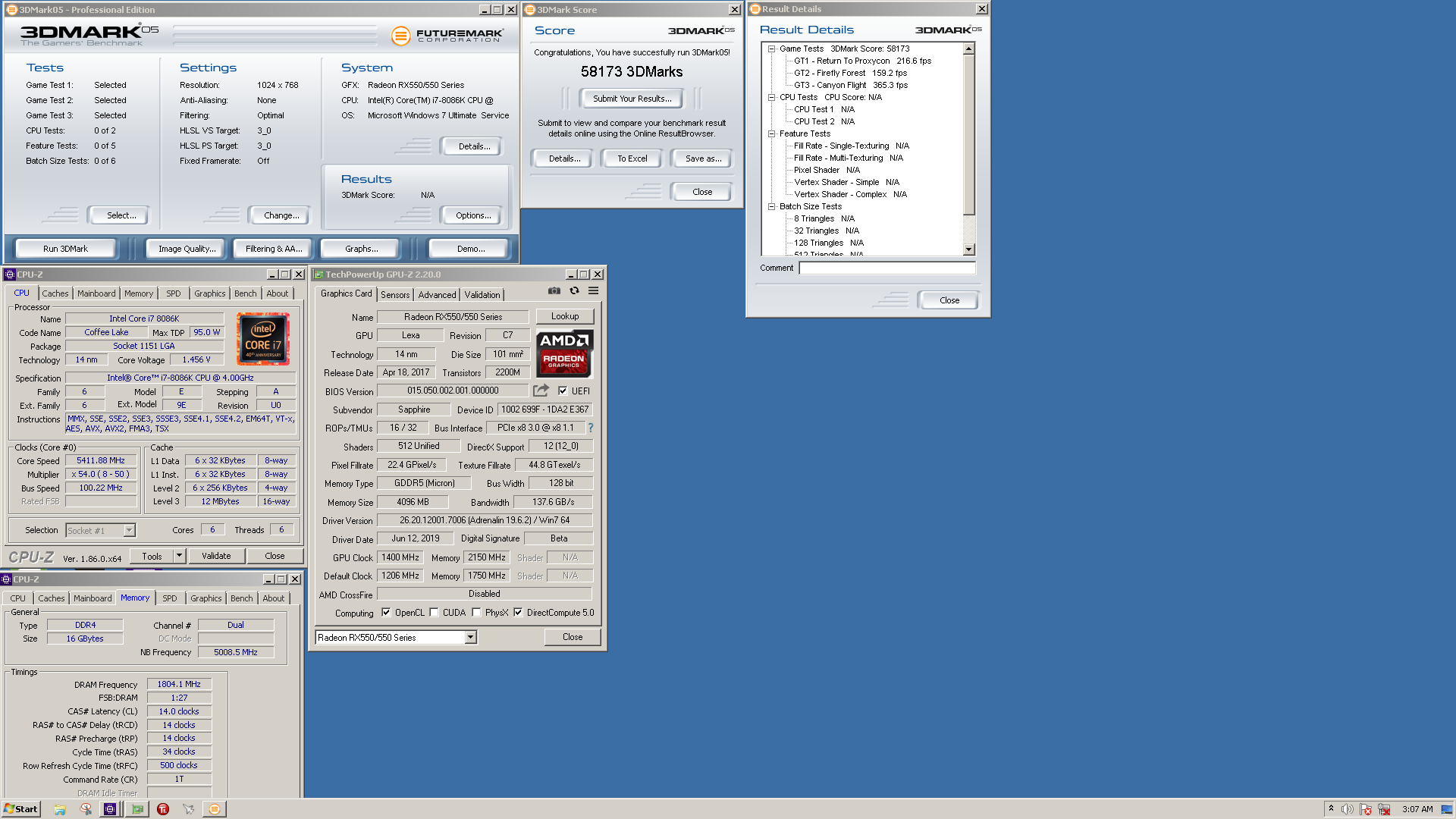Screen dimensions: 1456x819
Task: Click the Result Details scrollbar thumb
Action: 968,134
